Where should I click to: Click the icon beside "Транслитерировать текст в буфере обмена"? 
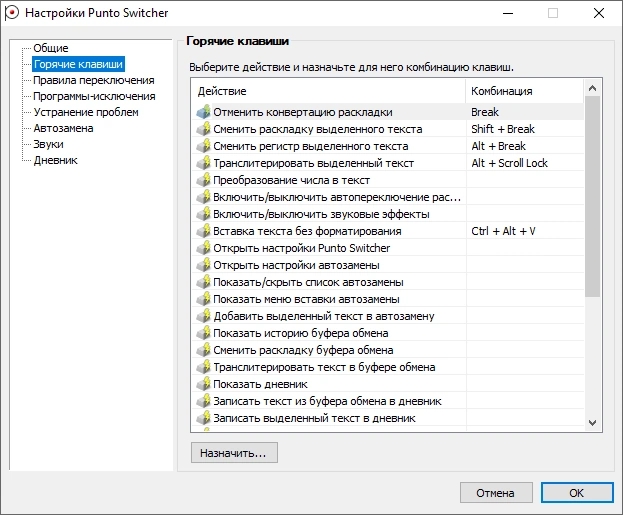click(x=203, y=367)
